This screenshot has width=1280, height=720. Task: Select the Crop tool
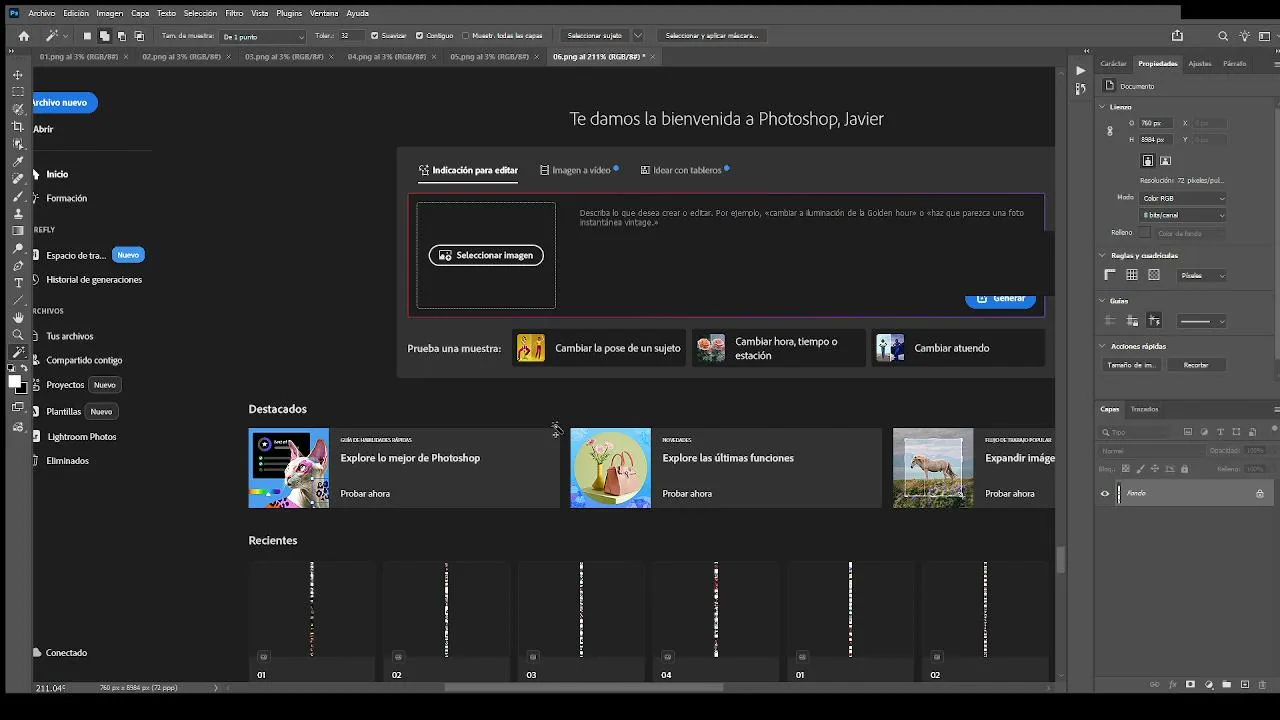coord(18,127)
